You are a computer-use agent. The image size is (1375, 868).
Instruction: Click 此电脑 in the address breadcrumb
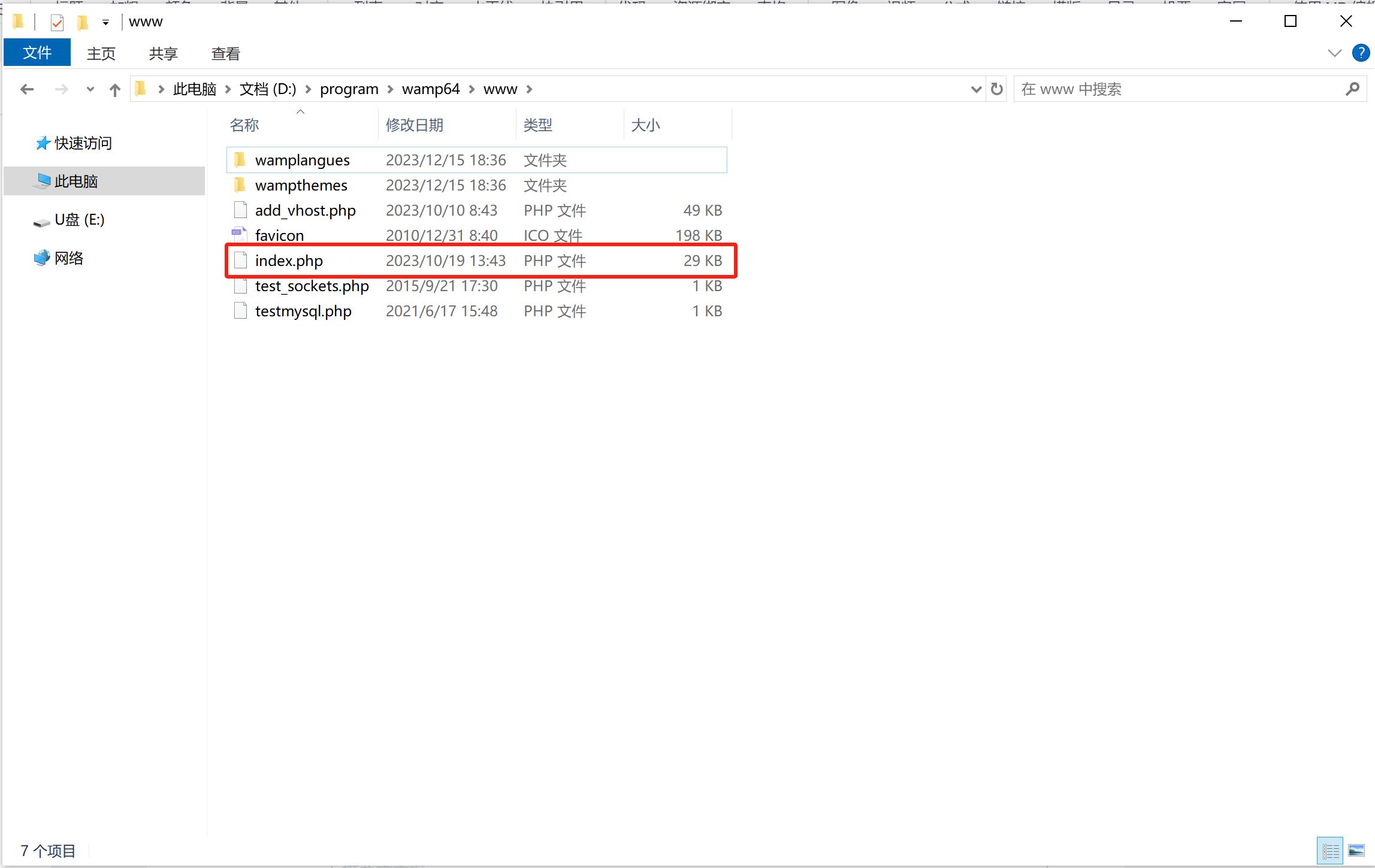(x=194, y=89)
